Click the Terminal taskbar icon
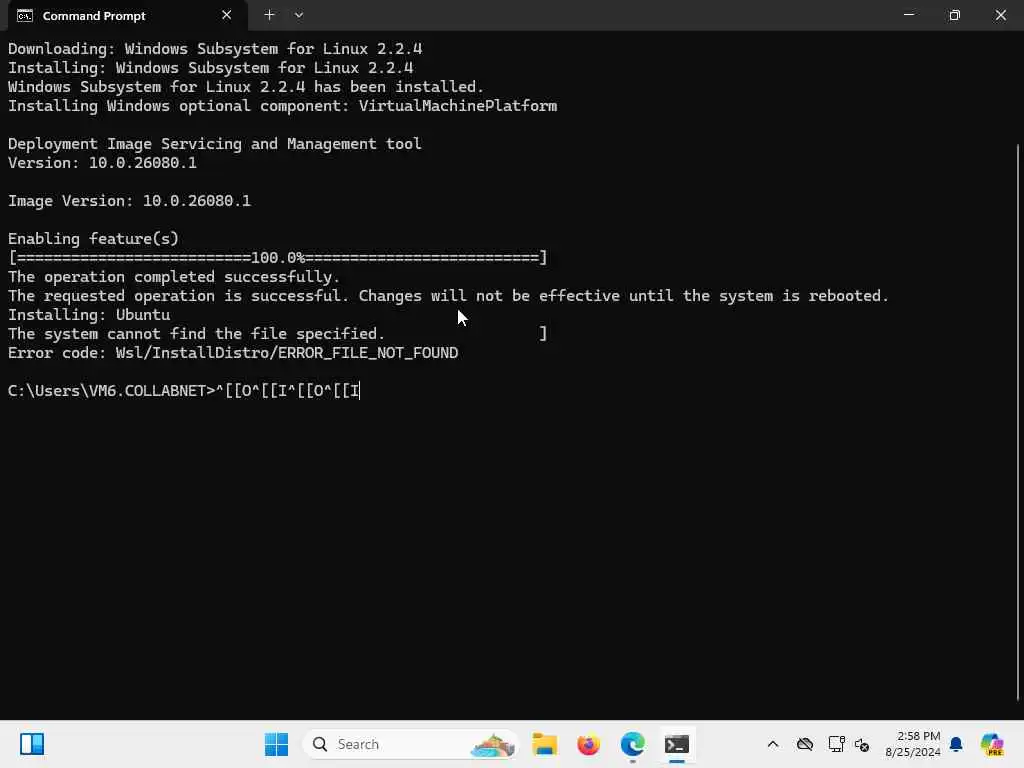This screenshot has height=768, width=1024. coord(677,744)
